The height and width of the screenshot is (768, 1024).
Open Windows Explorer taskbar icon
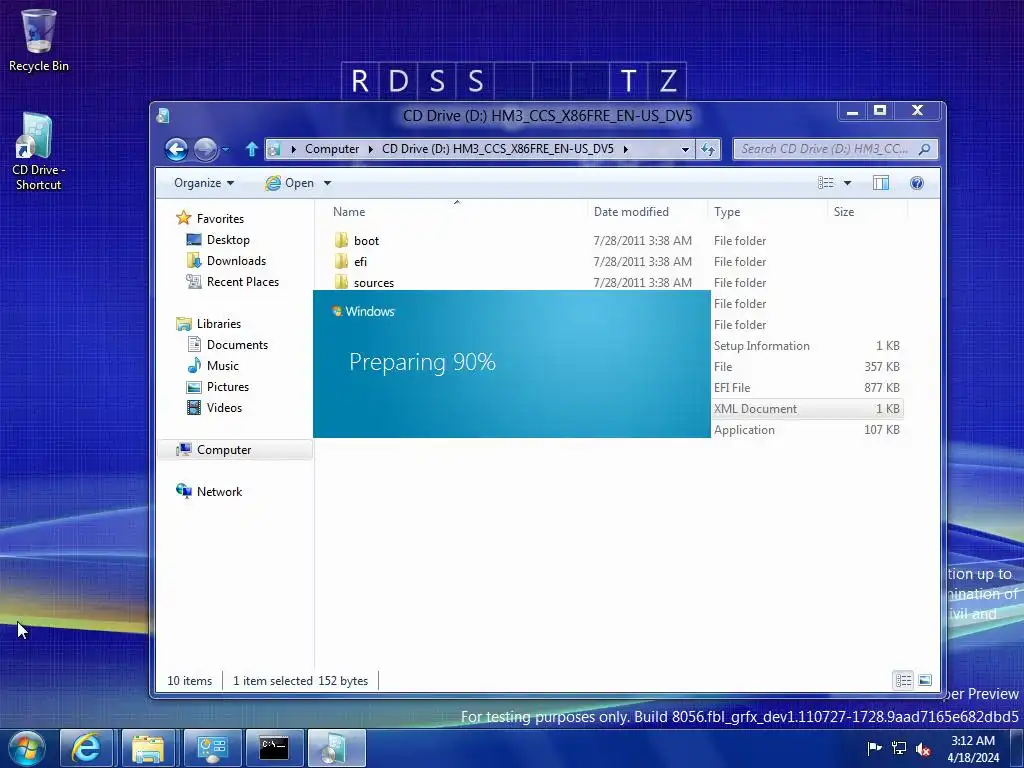pos(148,748)
